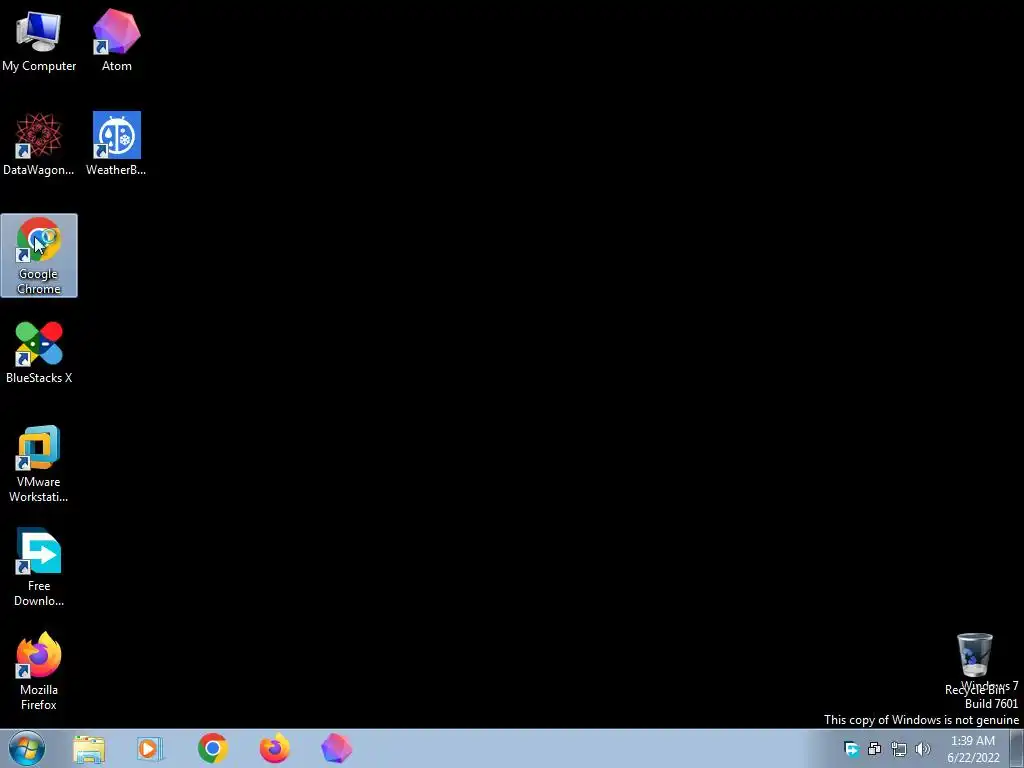Open the network status tray icon
The width and height of the screenshot is (1024, 768).
click(899, 749)
